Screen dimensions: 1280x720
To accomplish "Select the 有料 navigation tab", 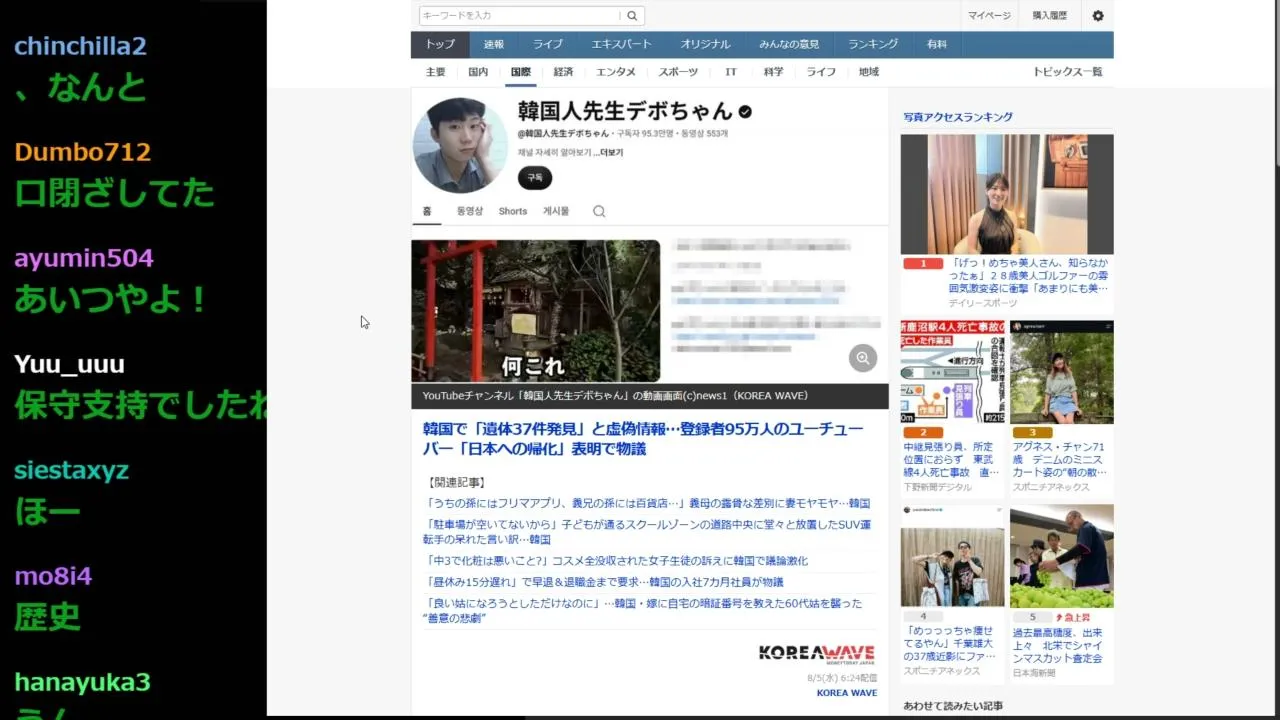I will click(937, 44).
